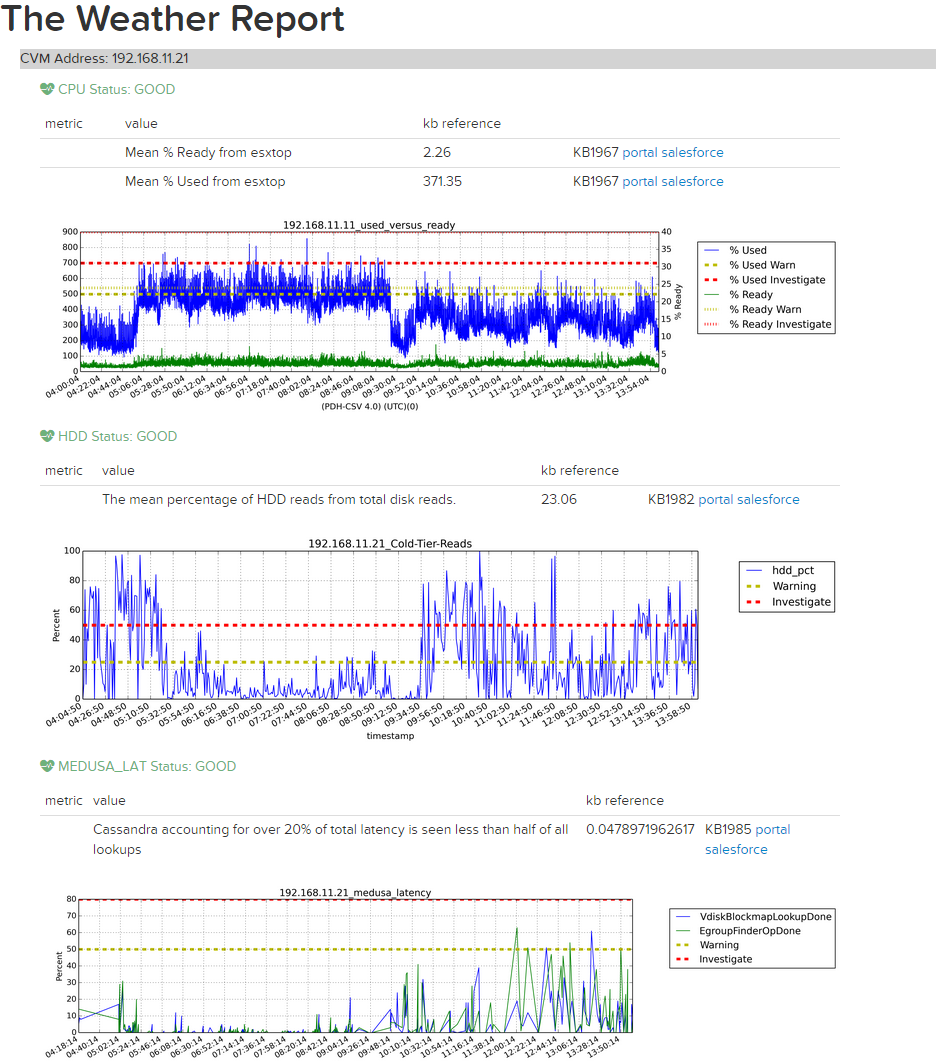936x1061 pixels.
Task: Click the heart icon beside CPU Status
Action: click(x=47, y=89)
